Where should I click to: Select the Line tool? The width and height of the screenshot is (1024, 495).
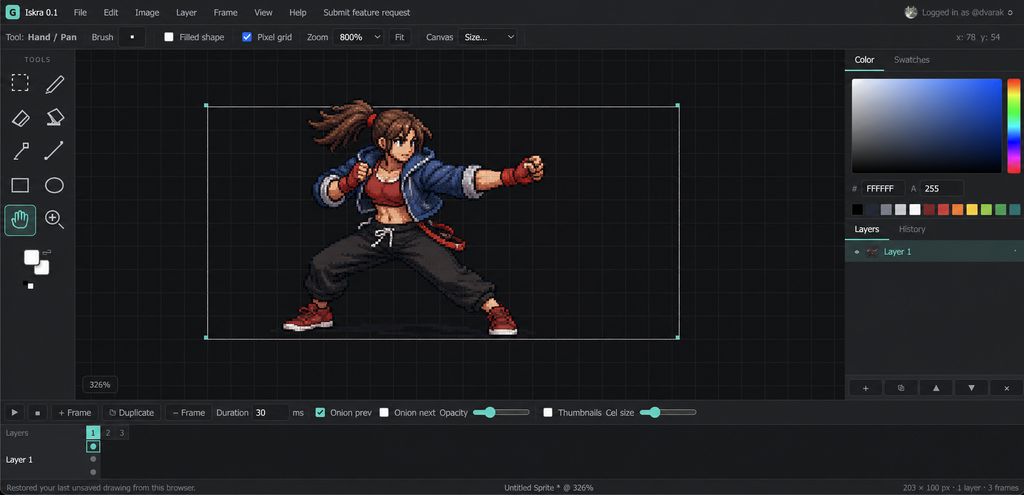coord(54,151)
